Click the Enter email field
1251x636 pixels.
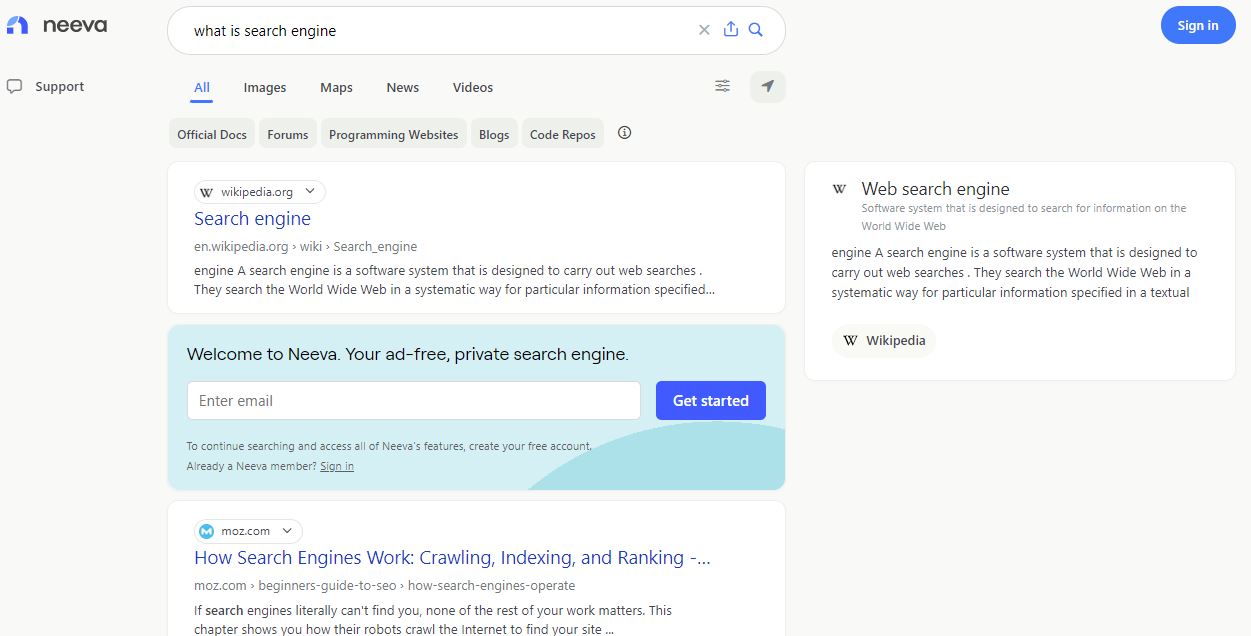[x=414, y=400]
